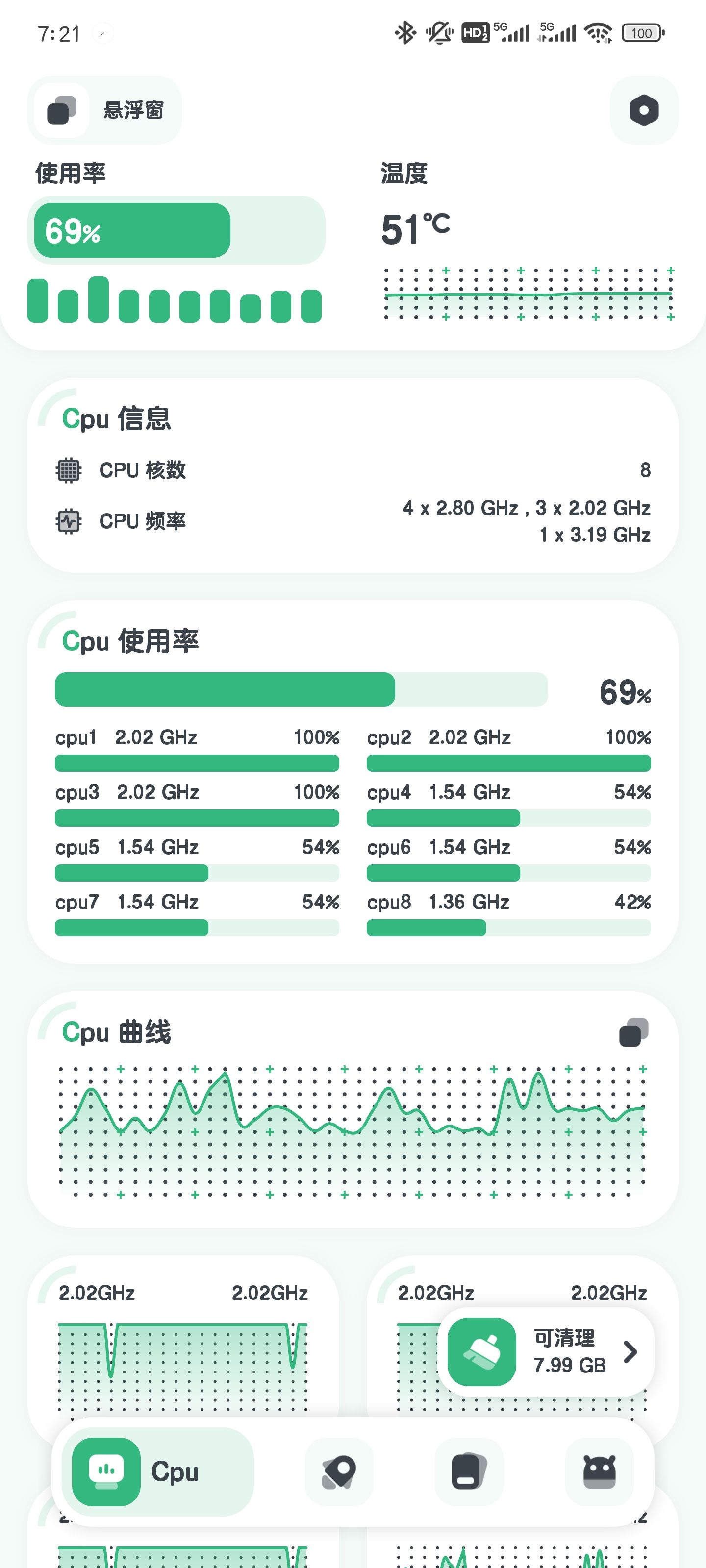The image size is (706, 1568).
Task: Tap the Cpu 曲线 line chart
Action: pos(352,1131)
